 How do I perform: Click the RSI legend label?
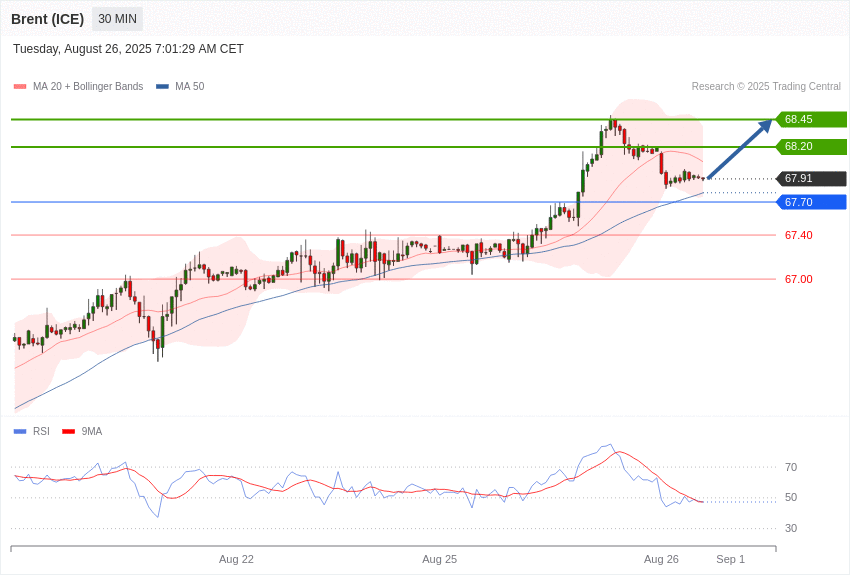[41, 431]
